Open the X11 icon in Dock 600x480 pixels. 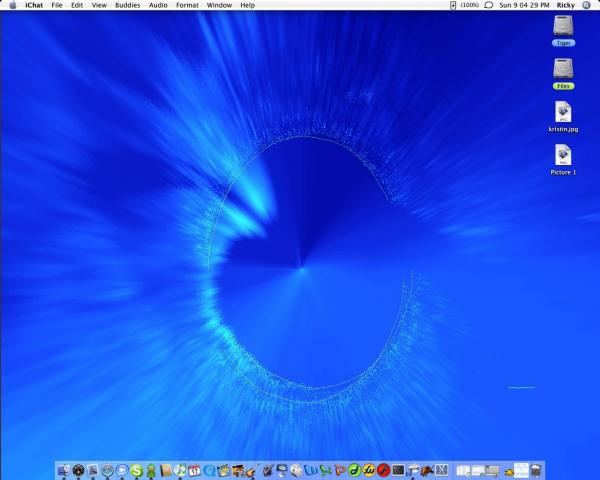[x=442, y=470]
